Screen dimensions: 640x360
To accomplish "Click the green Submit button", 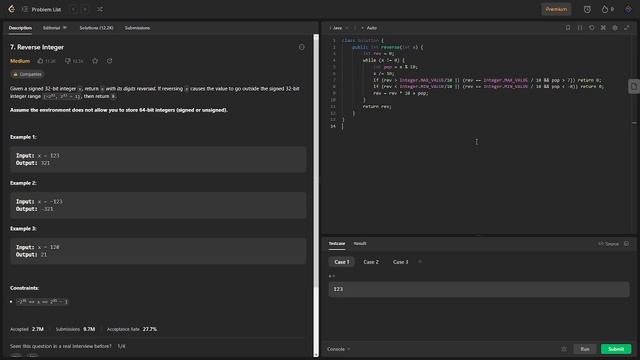I will pos(616,349).
